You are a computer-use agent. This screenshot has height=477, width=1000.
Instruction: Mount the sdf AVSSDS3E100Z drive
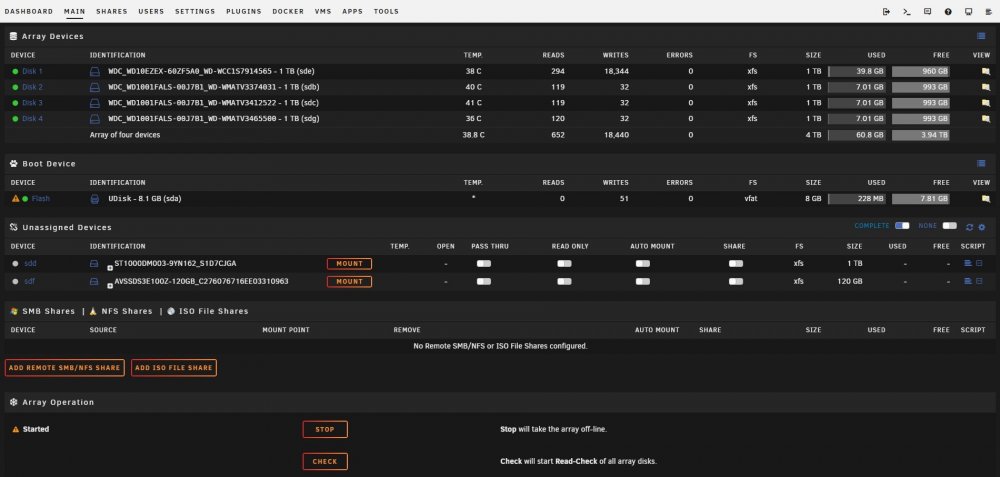(x=349, y=281)
